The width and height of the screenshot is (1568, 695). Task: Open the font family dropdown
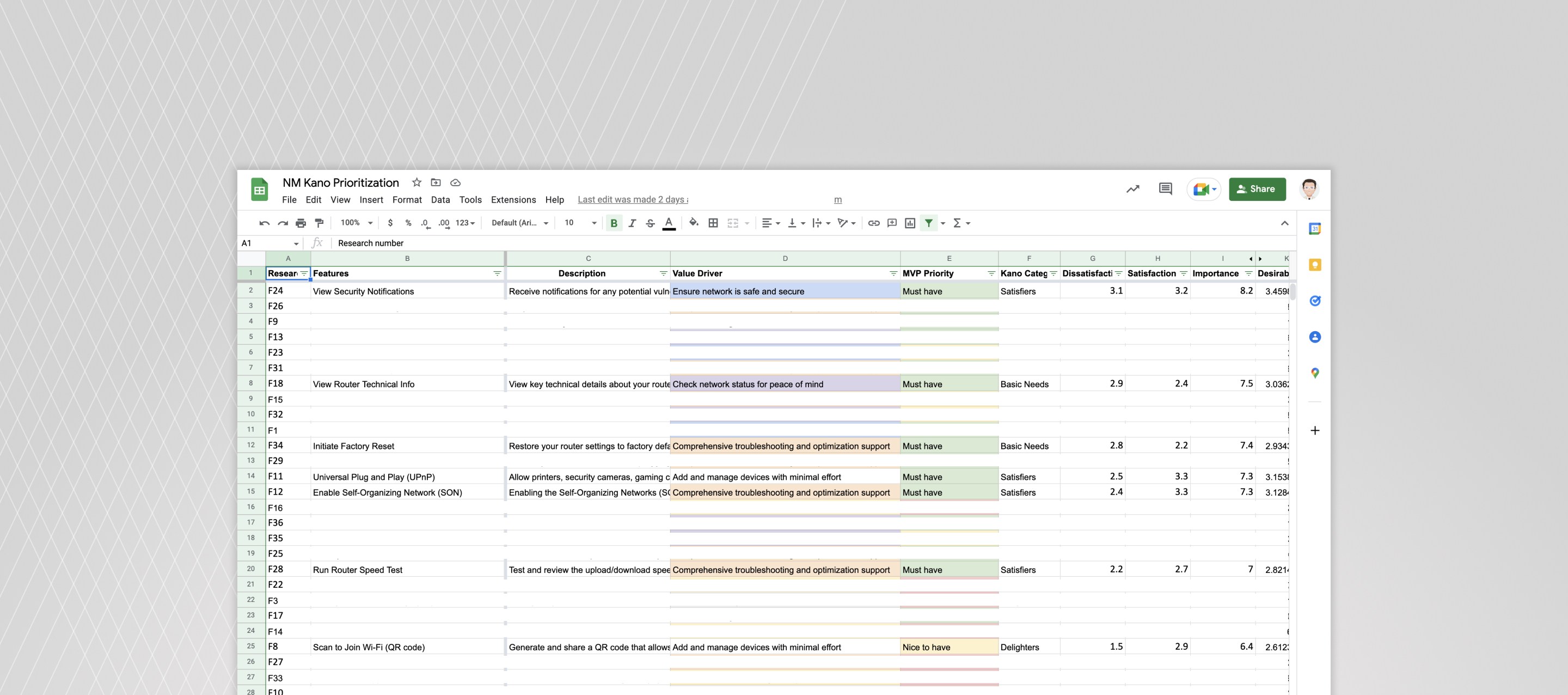tap(519, 223)
